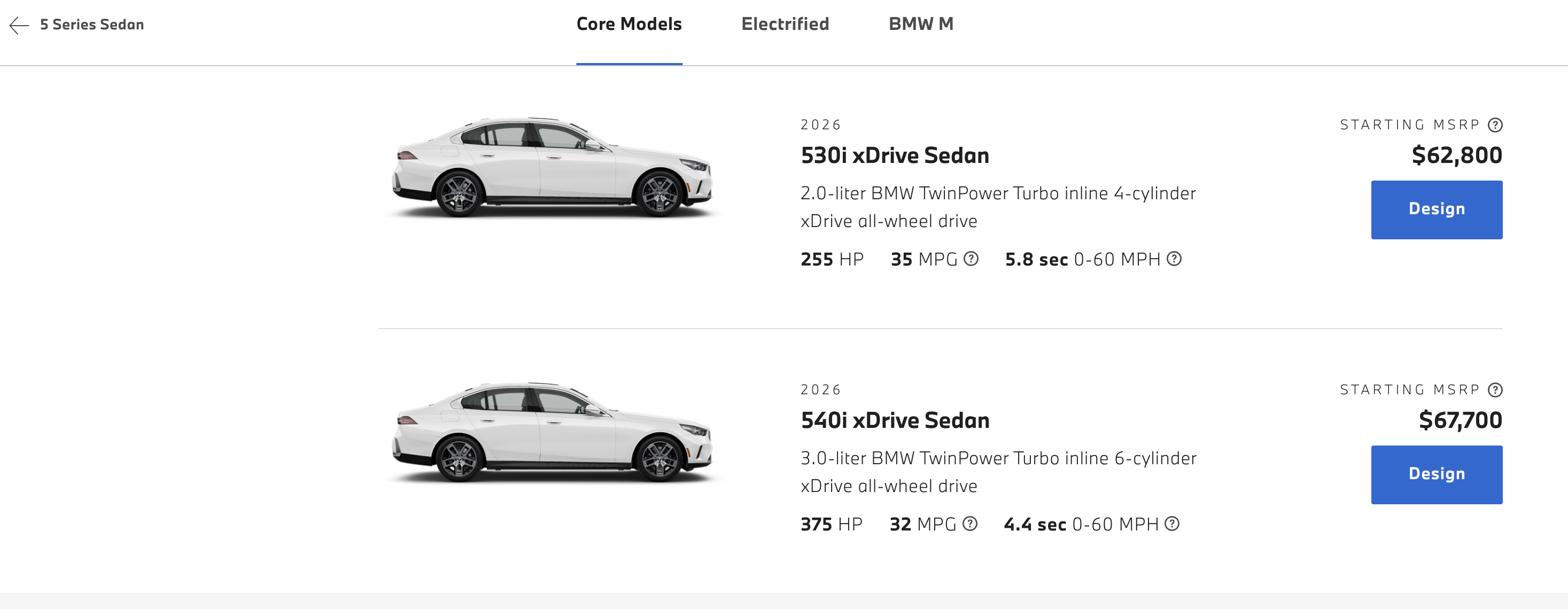Image resolution: width=1568 pixels, height=609 pixels.
Task: Click the 35 MPG info icon
Action: tap(972, 259)
